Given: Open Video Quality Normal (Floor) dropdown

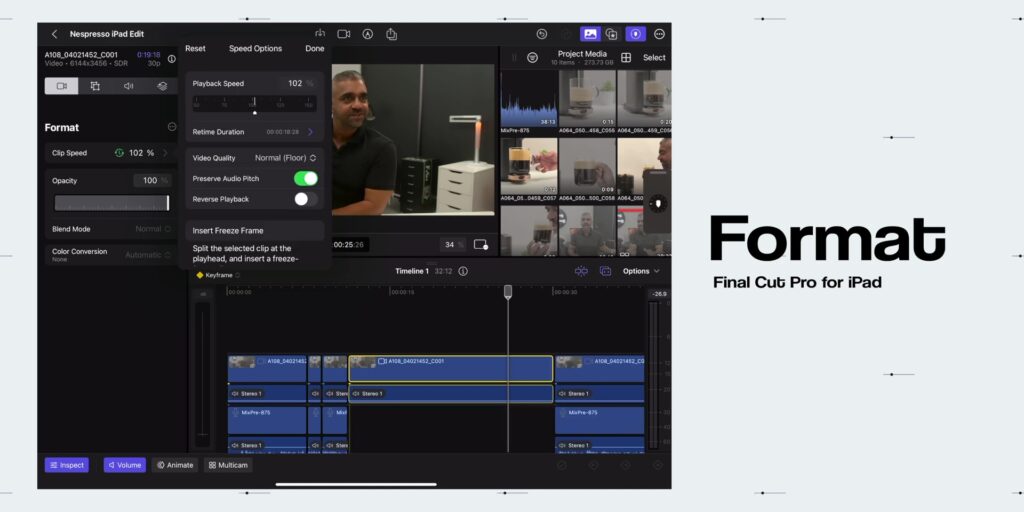Looking at the screenshot, I should [285, 158].
